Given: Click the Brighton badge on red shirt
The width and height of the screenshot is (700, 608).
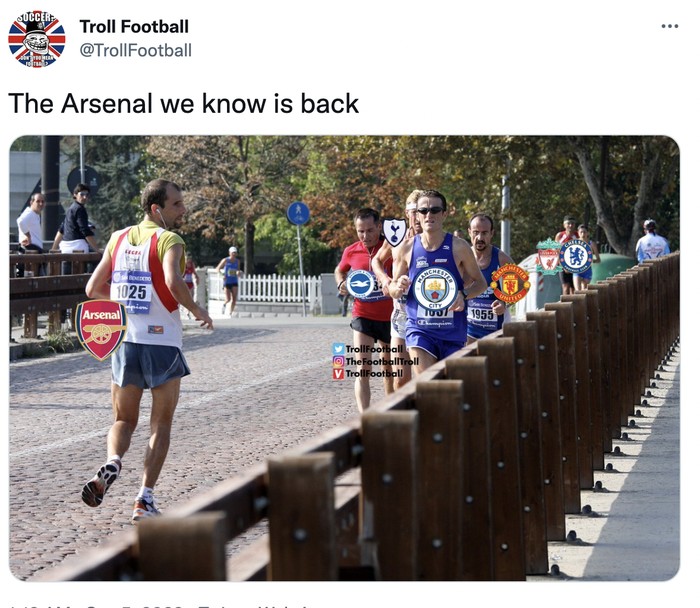Looking at the screenshot, I should [x=361, y=283].
